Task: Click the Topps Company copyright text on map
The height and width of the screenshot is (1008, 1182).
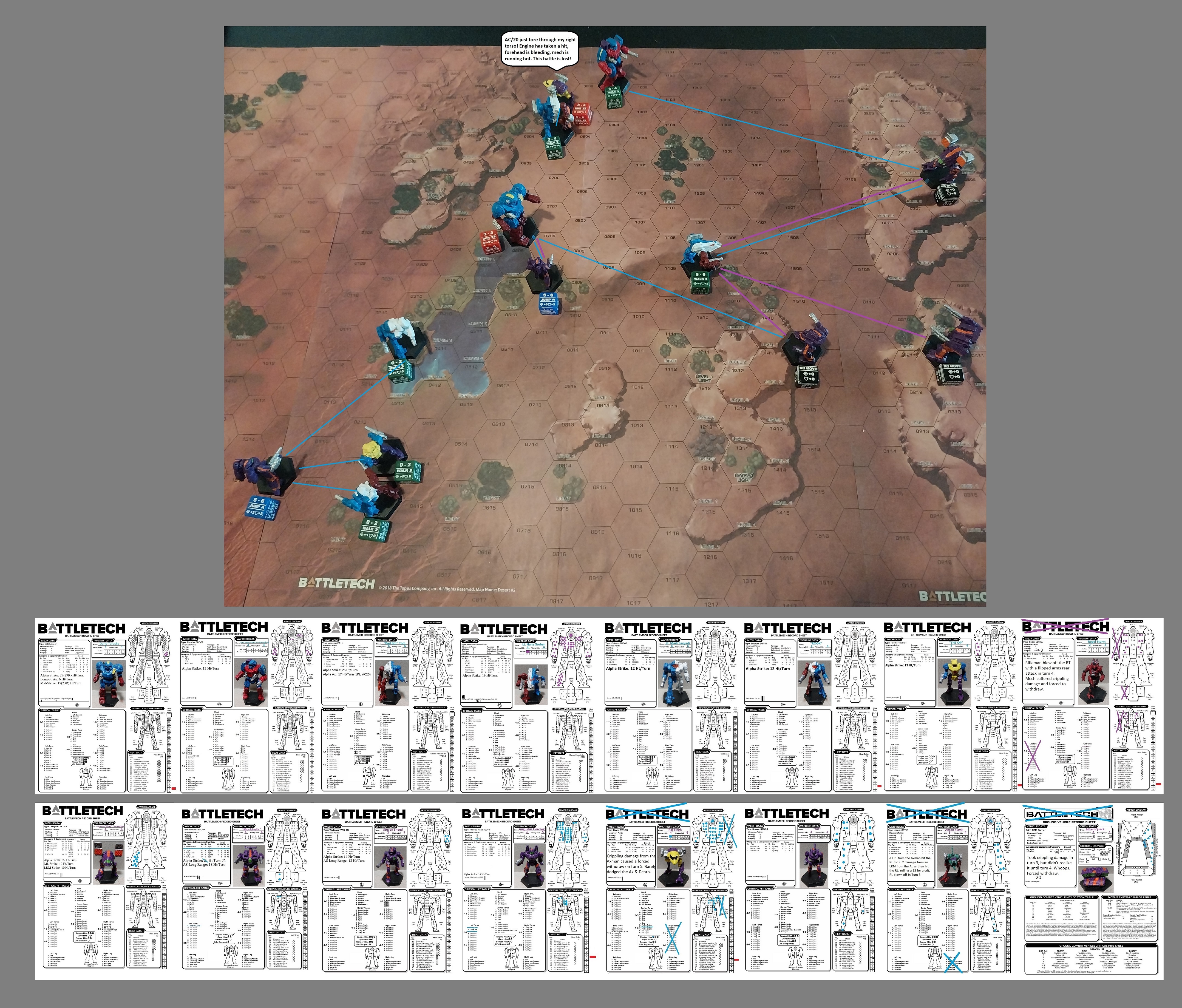Action: (447, 589)
